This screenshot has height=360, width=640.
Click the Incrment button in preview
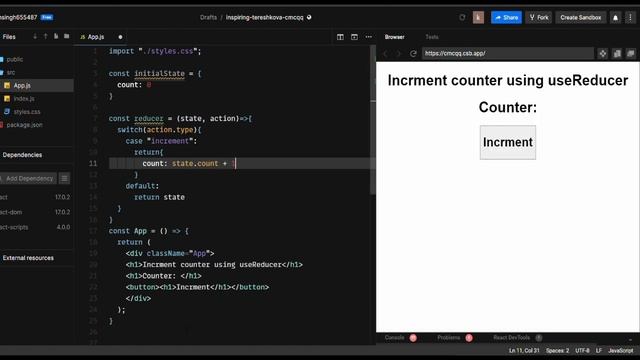tap(508, 142)
